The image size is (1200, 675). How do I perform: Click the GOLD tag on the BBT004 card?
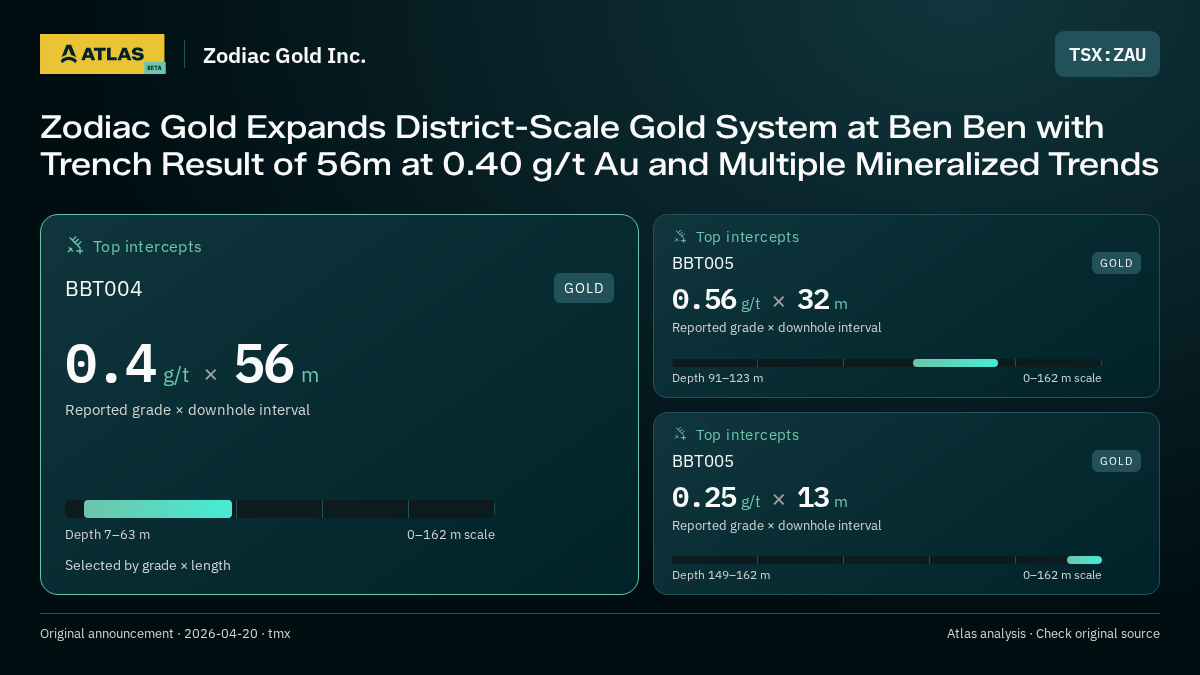(x=584, y=288)
